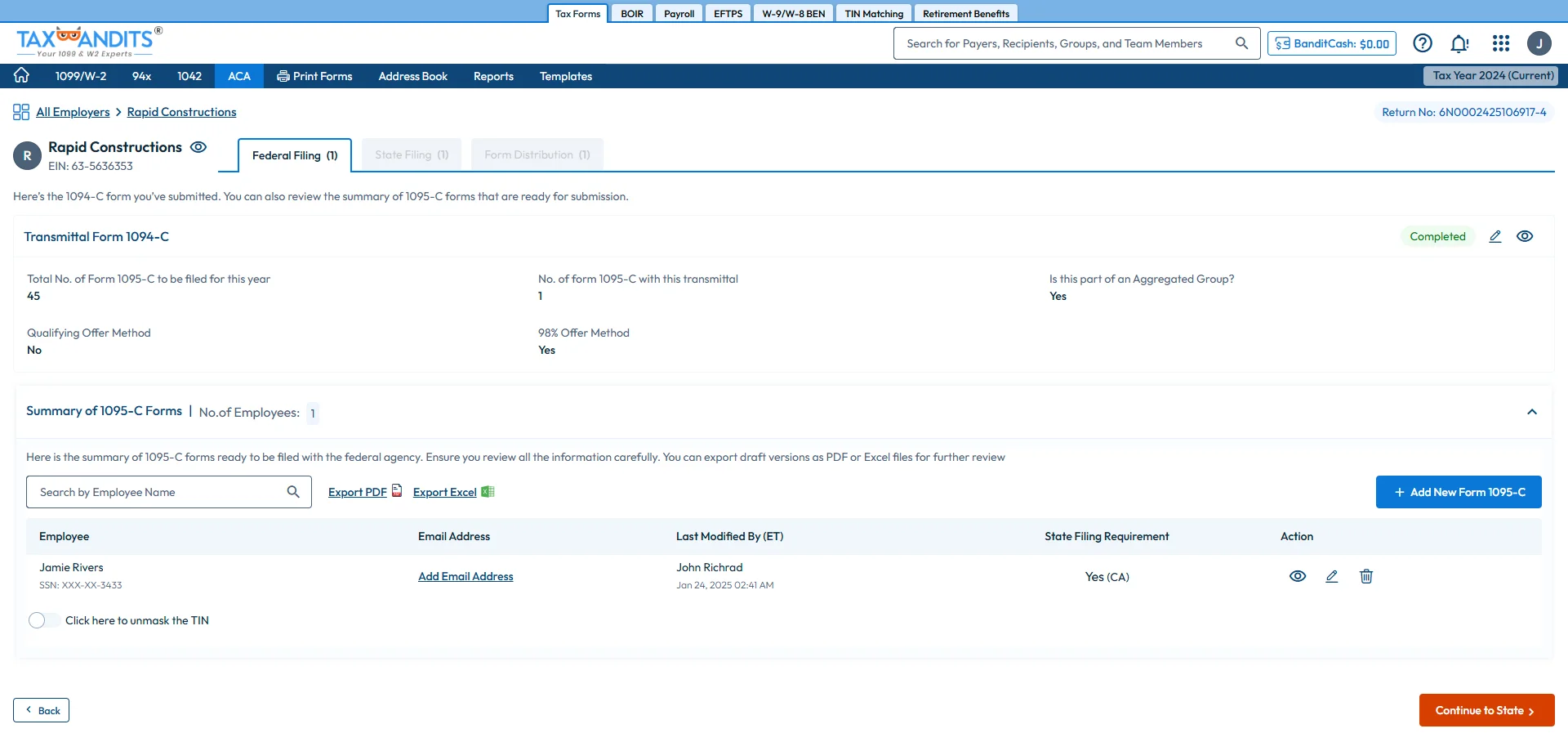
Task: Click the Jamie Rivers employee name
Action: click(71, 567)
